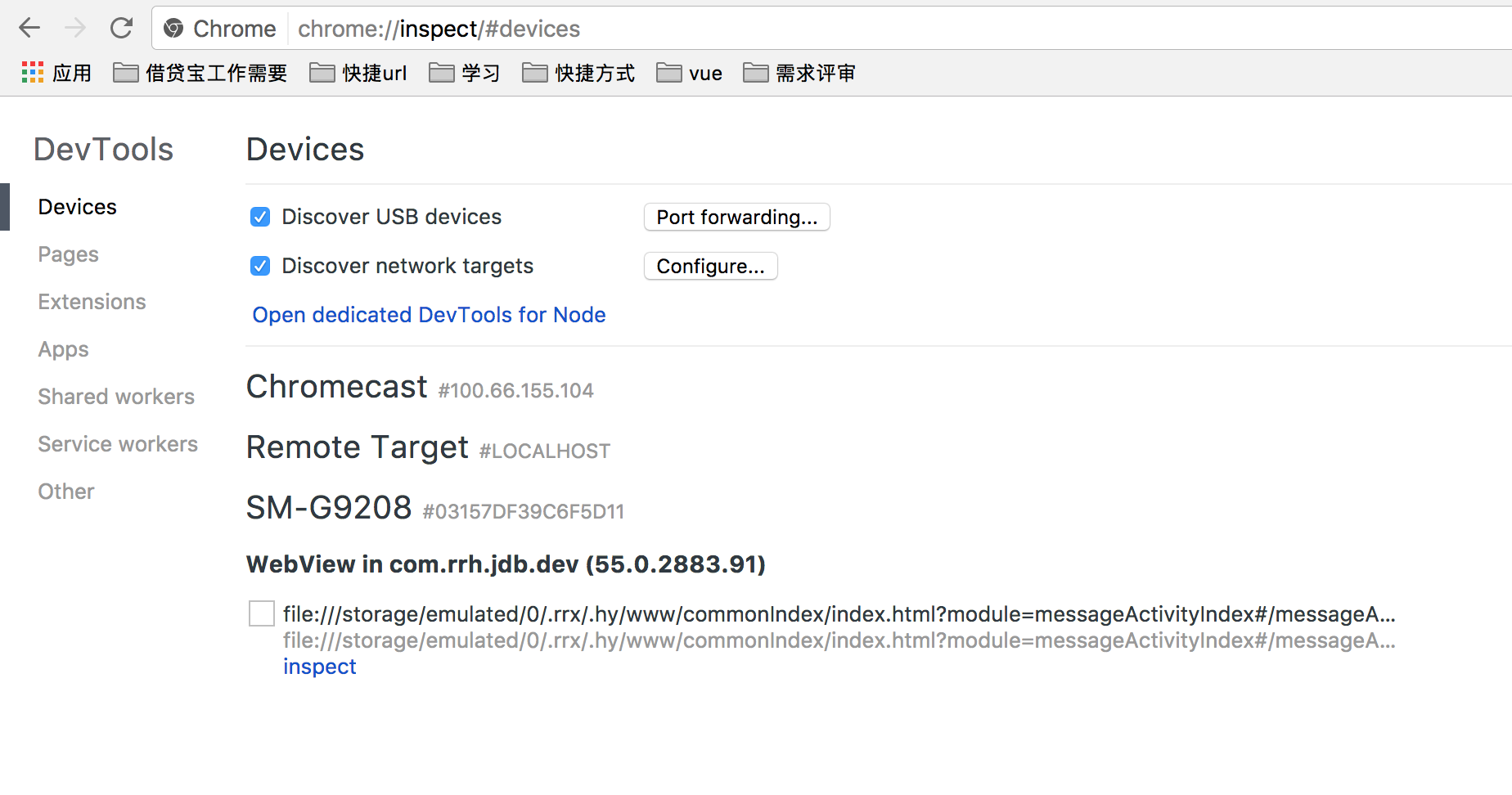Select Shared workers in the sidebar
The image size is (1512, 795).
[116, 397]
